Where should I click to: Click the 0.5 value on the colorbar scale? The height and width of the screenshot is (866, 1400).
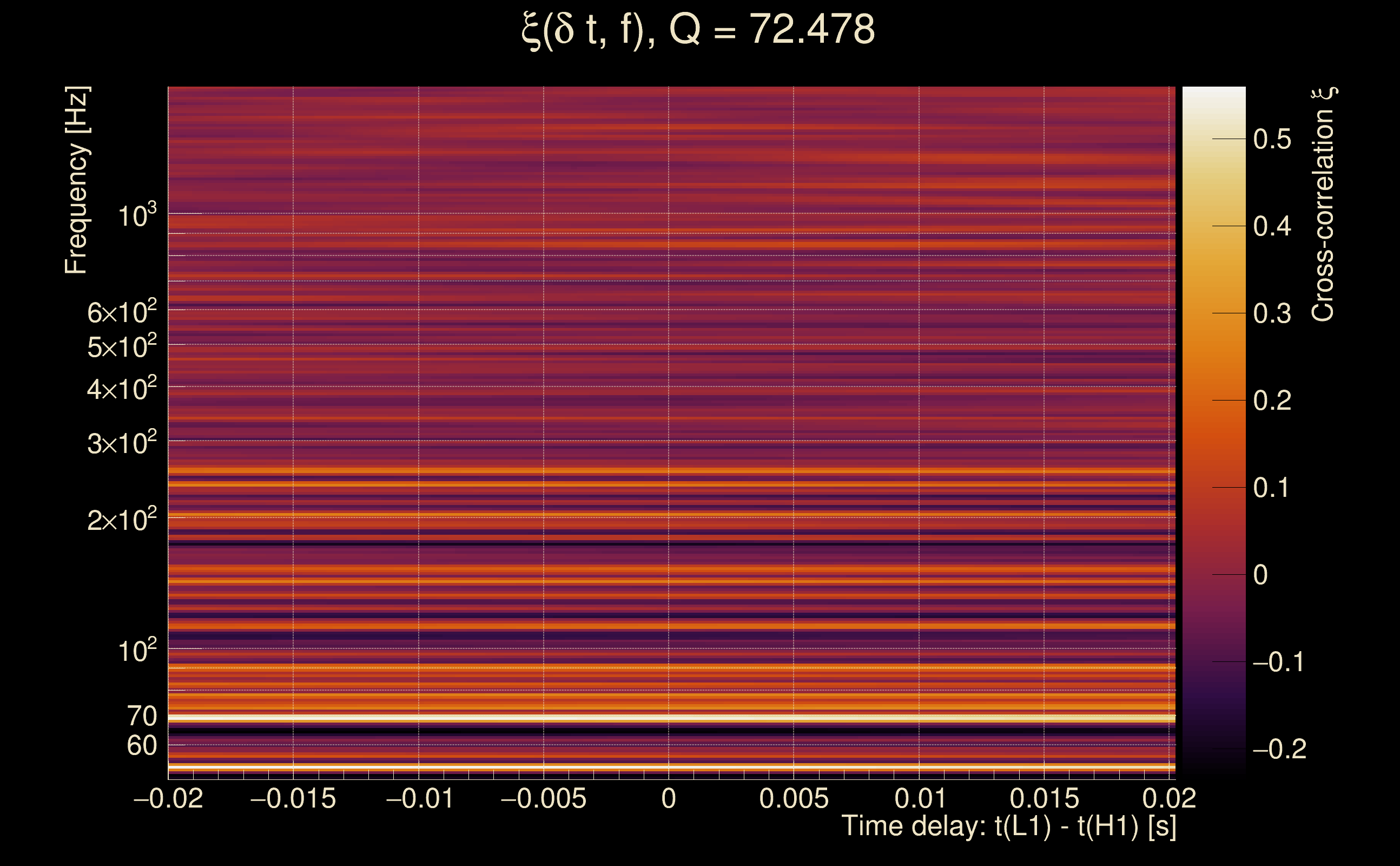pyautogui.click(x=1272, y=139)
